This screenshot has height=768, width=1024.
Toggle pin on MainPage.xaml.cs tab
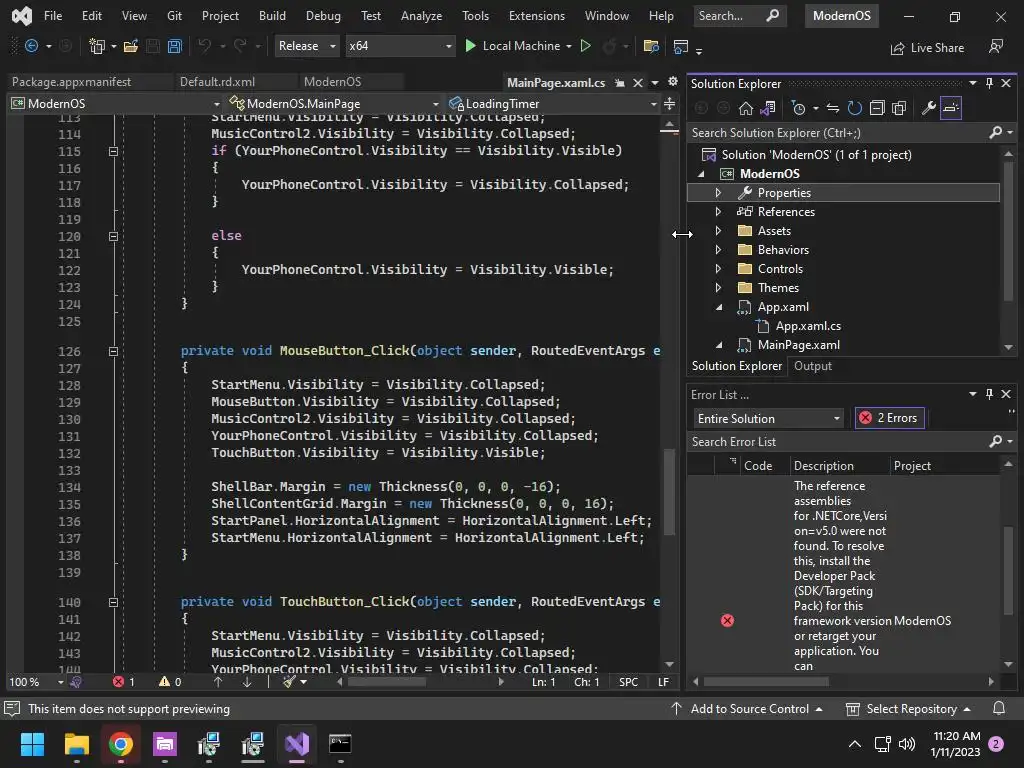[x=620, y=83]
